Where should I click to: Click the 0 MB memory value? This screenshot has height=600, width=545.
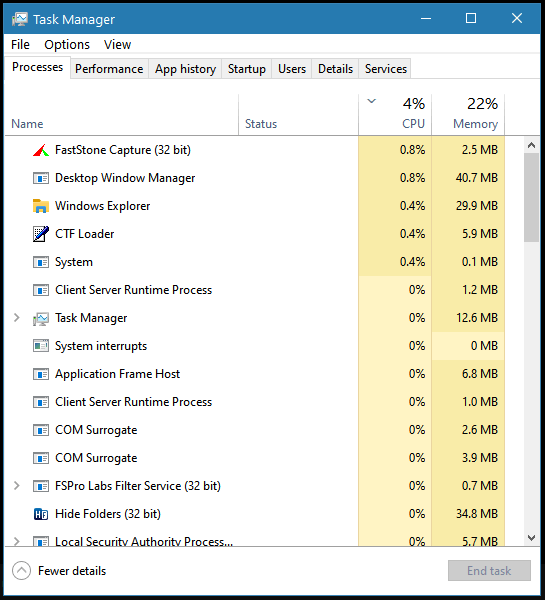tap(484, 346)
